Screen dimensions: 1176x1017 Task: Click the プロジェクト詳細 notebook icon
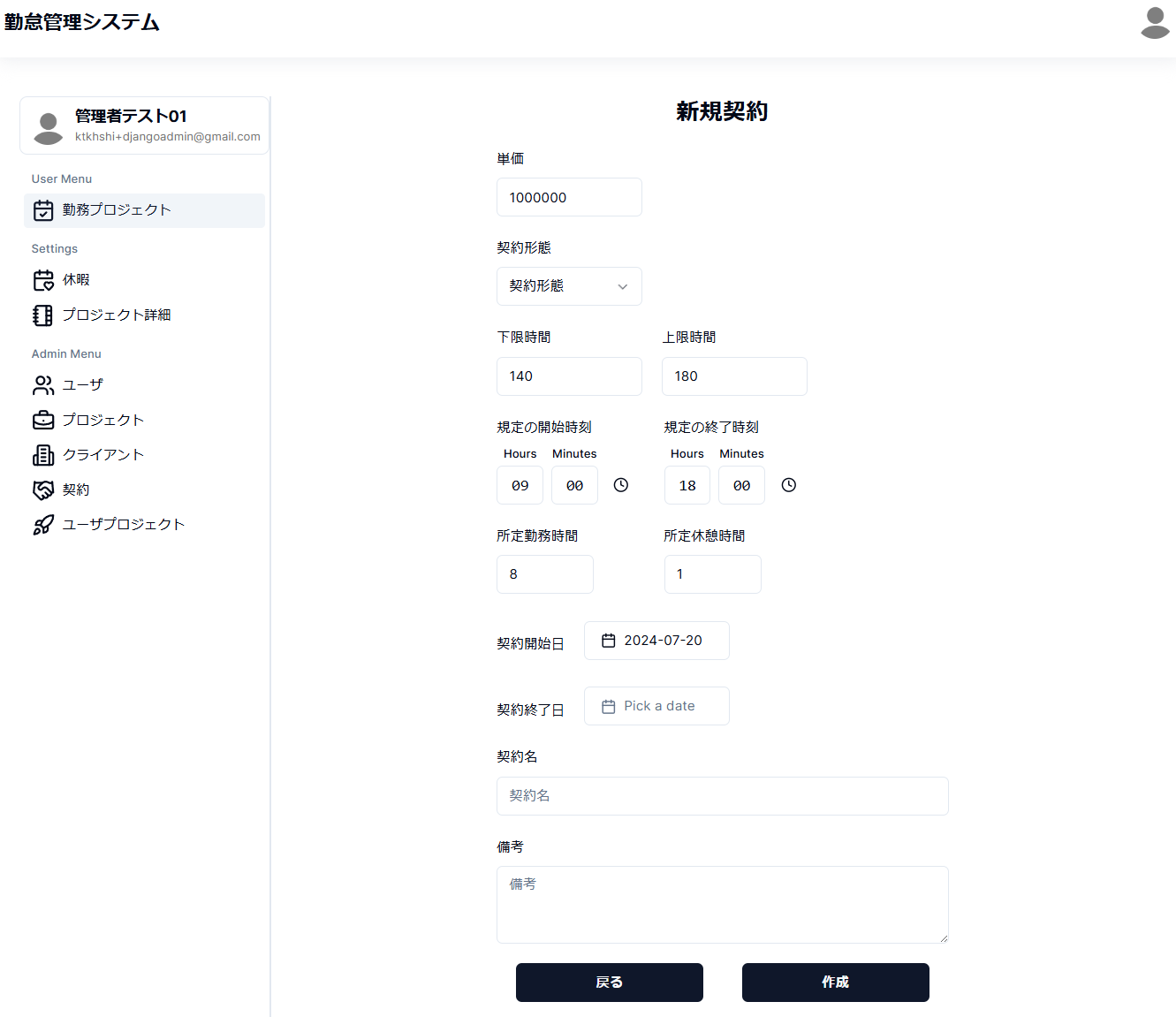[43, 315]
